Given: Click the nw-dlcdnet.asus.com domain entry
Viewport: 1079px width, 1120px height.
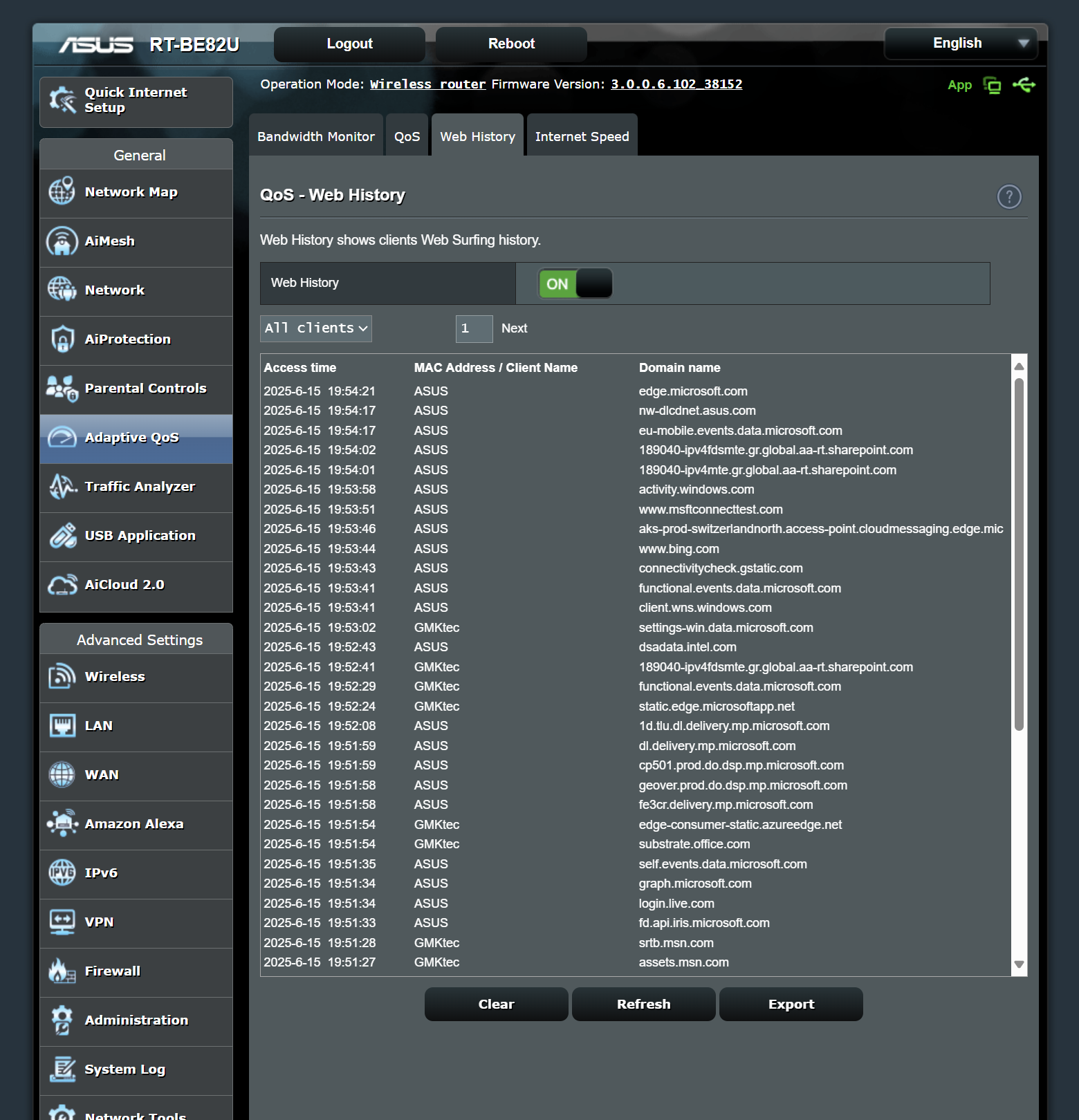Looking at the screenshot, I should point(697,411).
